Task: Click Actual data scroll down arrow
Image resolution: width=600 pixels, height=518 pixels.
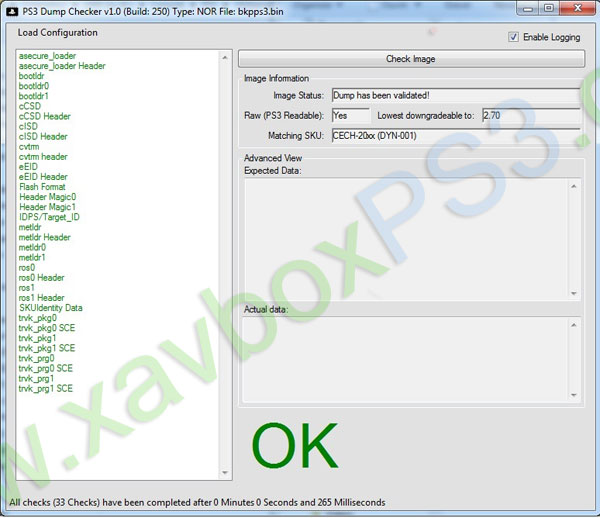Action: (x=574, y=395)
